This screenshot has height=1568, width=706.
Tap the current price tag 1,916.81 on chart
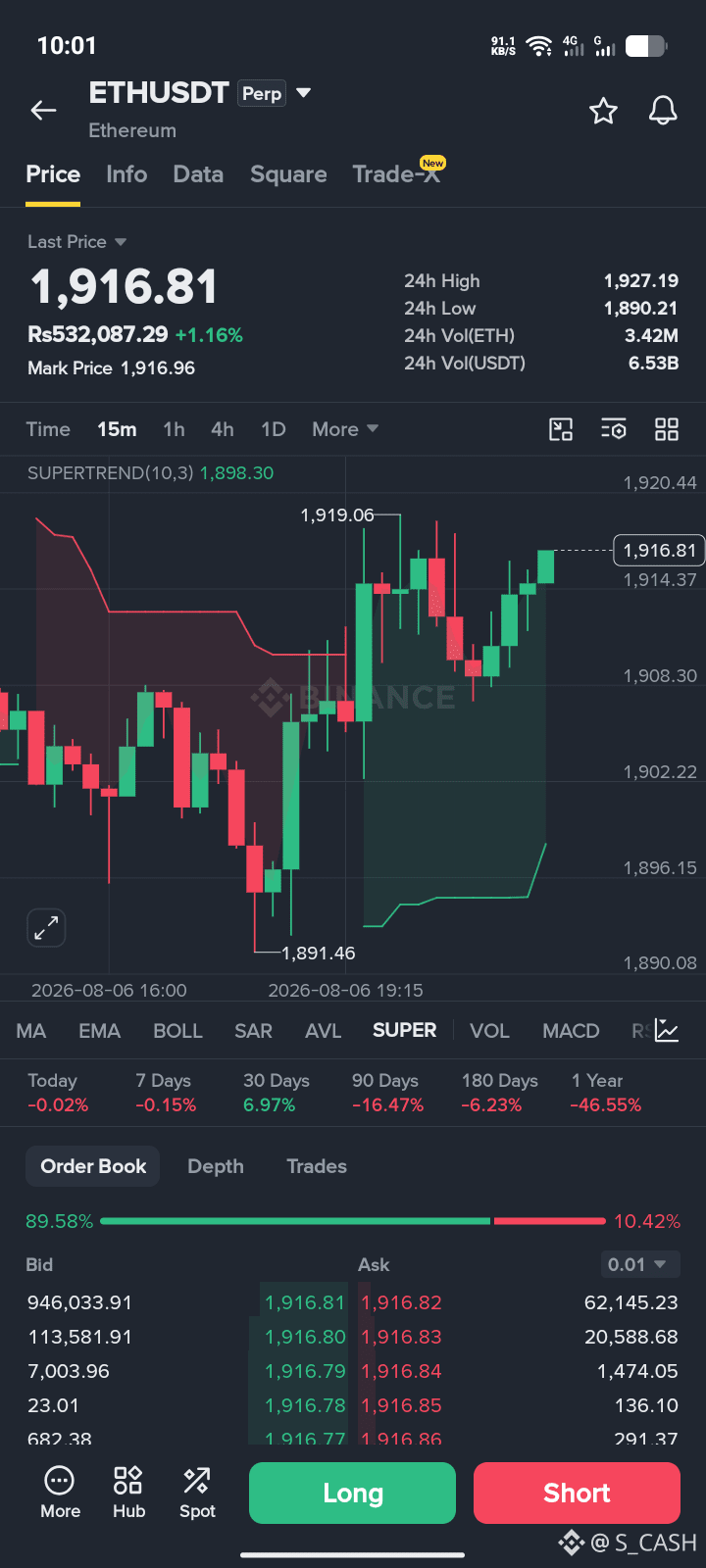pyautogui.click(x=659, y=551)
